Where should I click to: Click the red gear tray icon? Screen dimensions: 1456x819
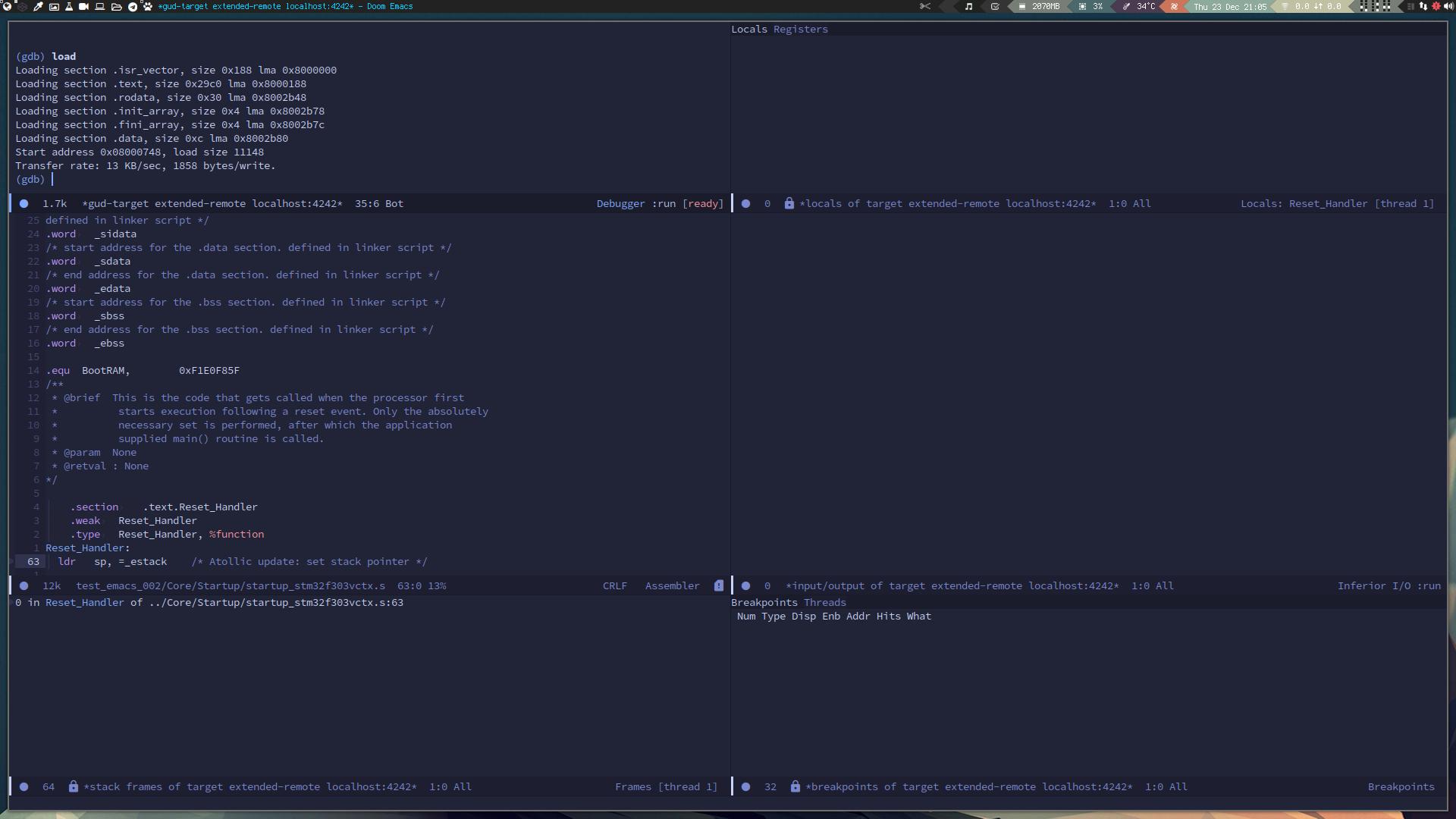1436,6
